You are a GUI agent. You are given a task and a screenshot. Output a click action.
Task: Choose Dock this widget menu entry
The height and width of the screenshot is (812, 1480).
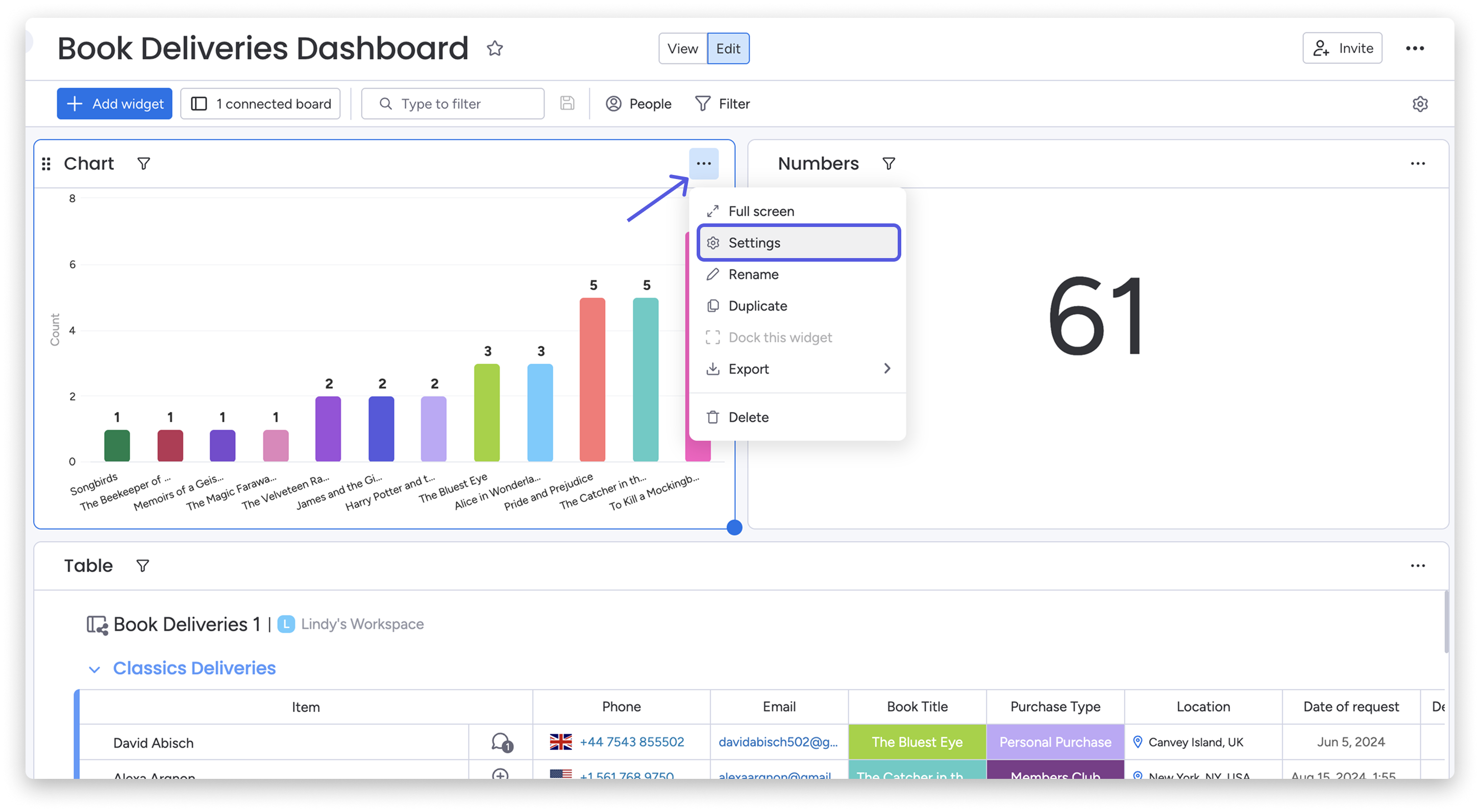coord(798,338)
